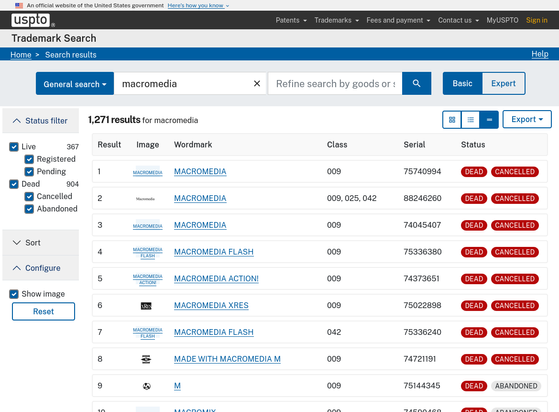Clear the macromedia search text with X

257,83
